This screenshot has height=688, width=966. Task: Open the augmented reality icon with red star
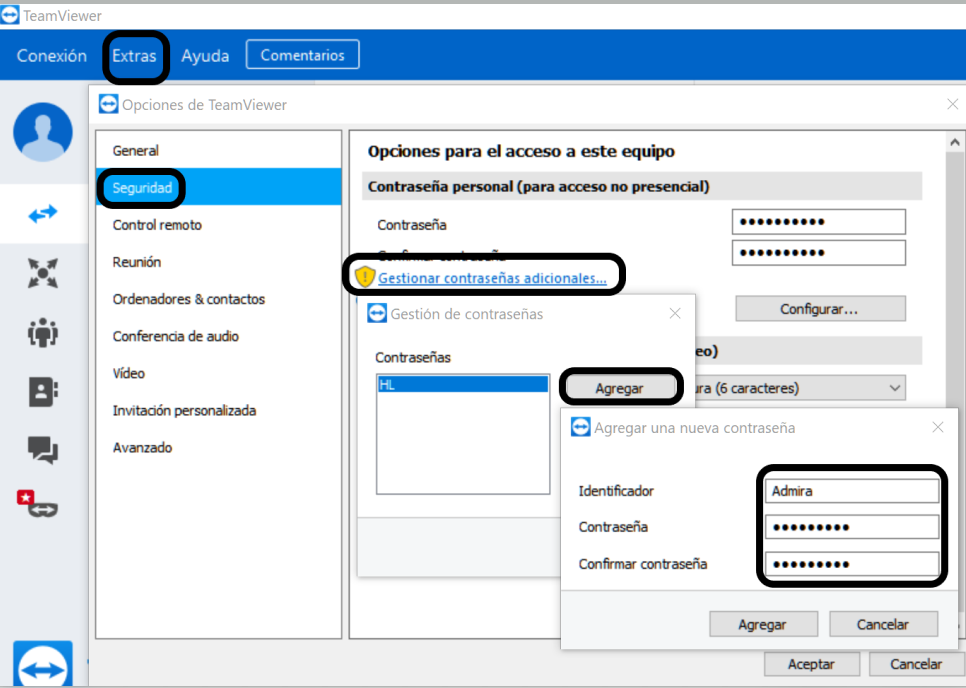(x=38, y=503)
